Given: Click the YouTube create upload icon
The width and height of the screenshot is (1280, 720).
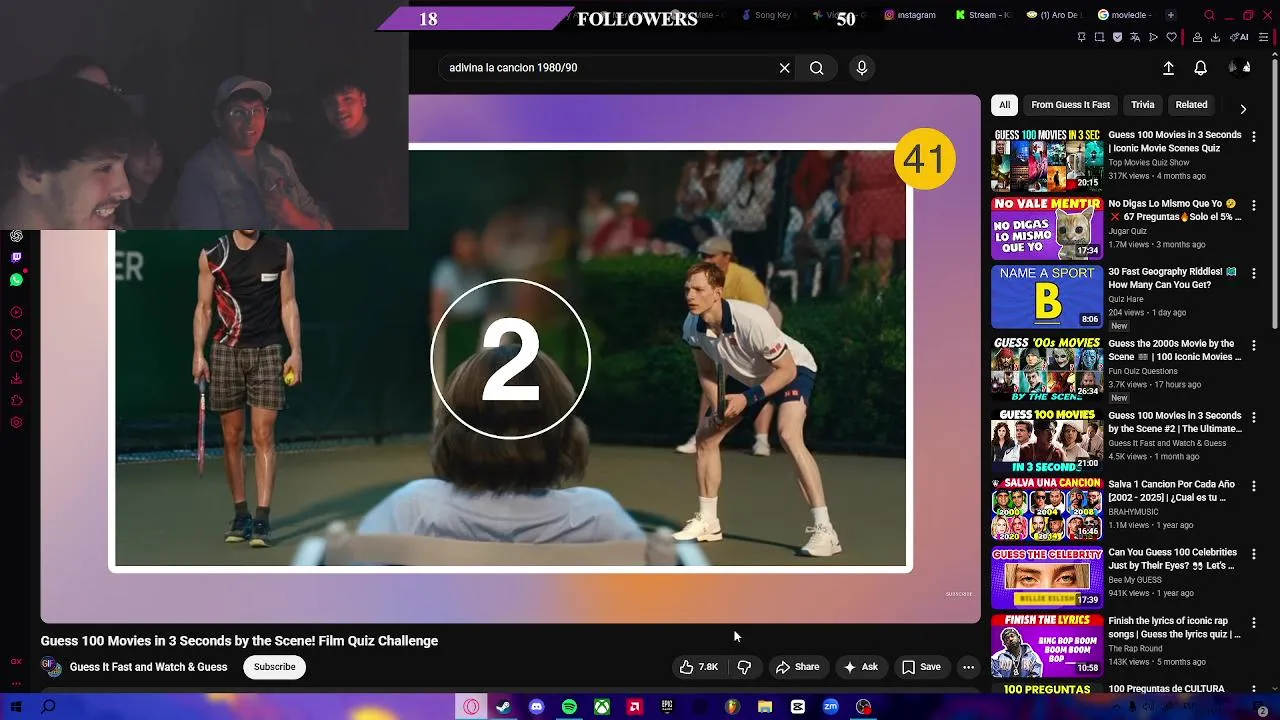Looking at the screenshot, I should tap(1168, 68).
